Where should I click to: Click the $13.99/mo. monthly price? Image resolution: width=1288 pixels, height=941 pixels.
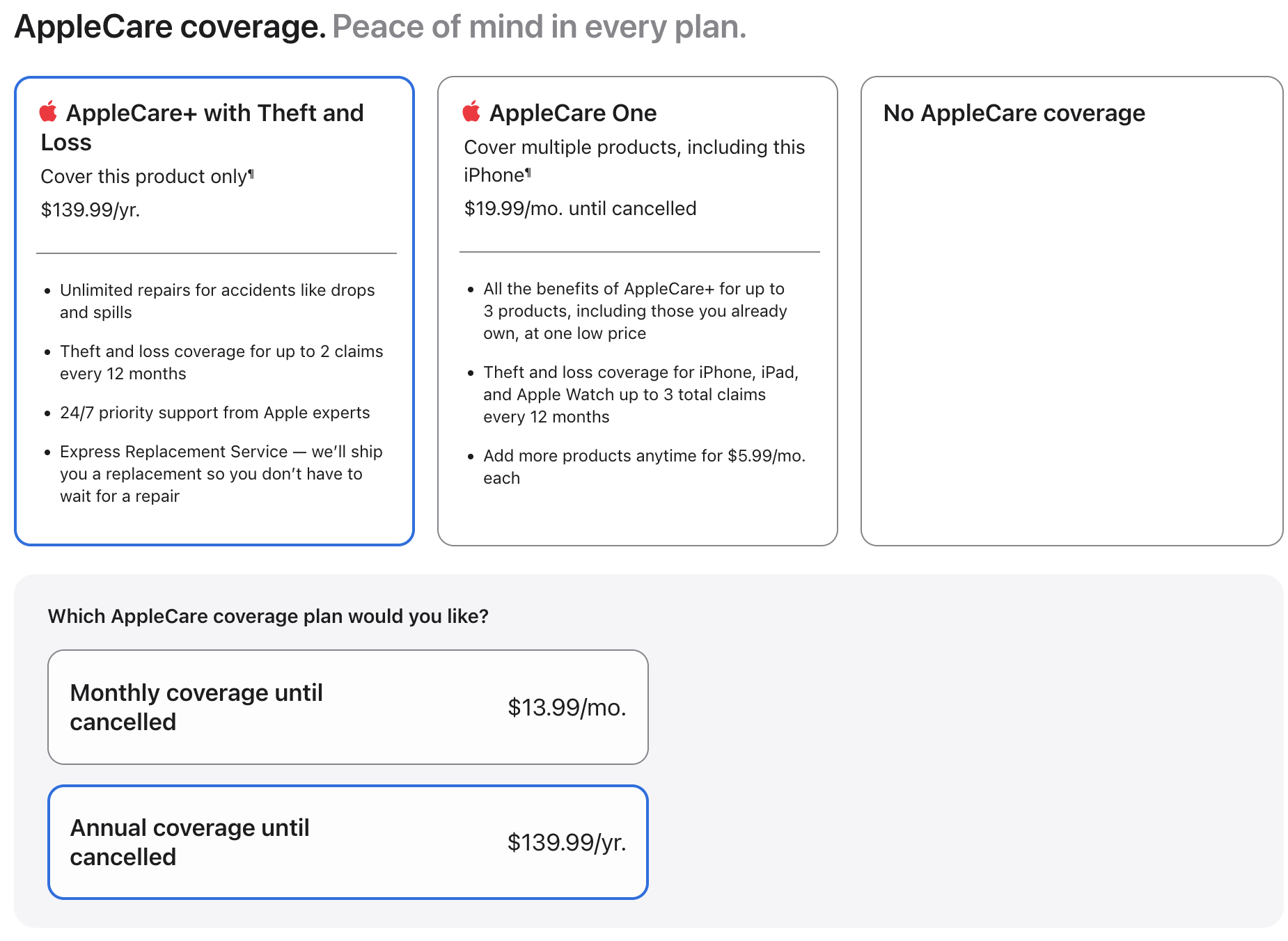coord(567,707)
